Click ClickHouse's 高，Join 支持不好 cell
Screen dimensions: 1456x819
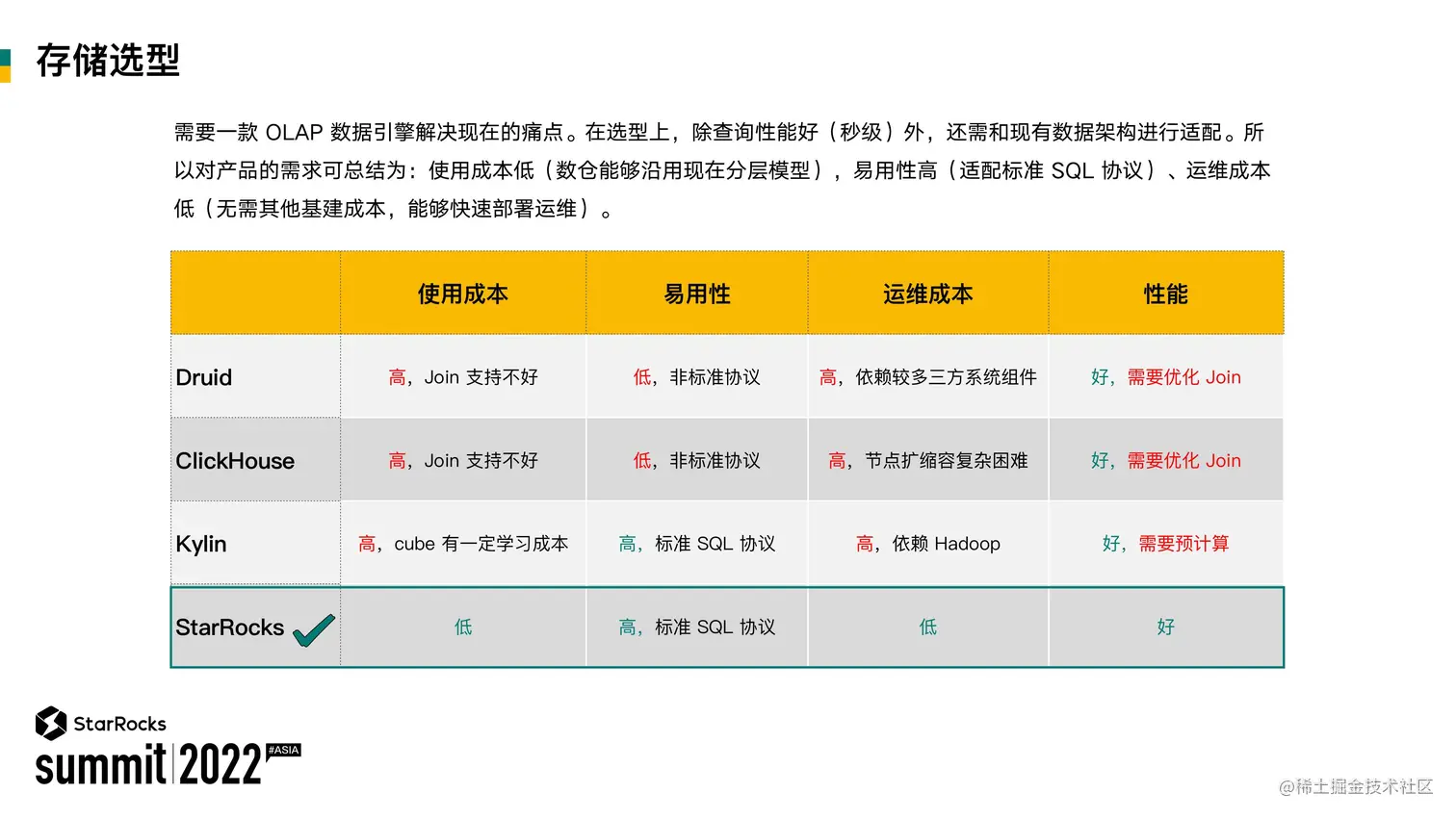[x=463, y=461]
